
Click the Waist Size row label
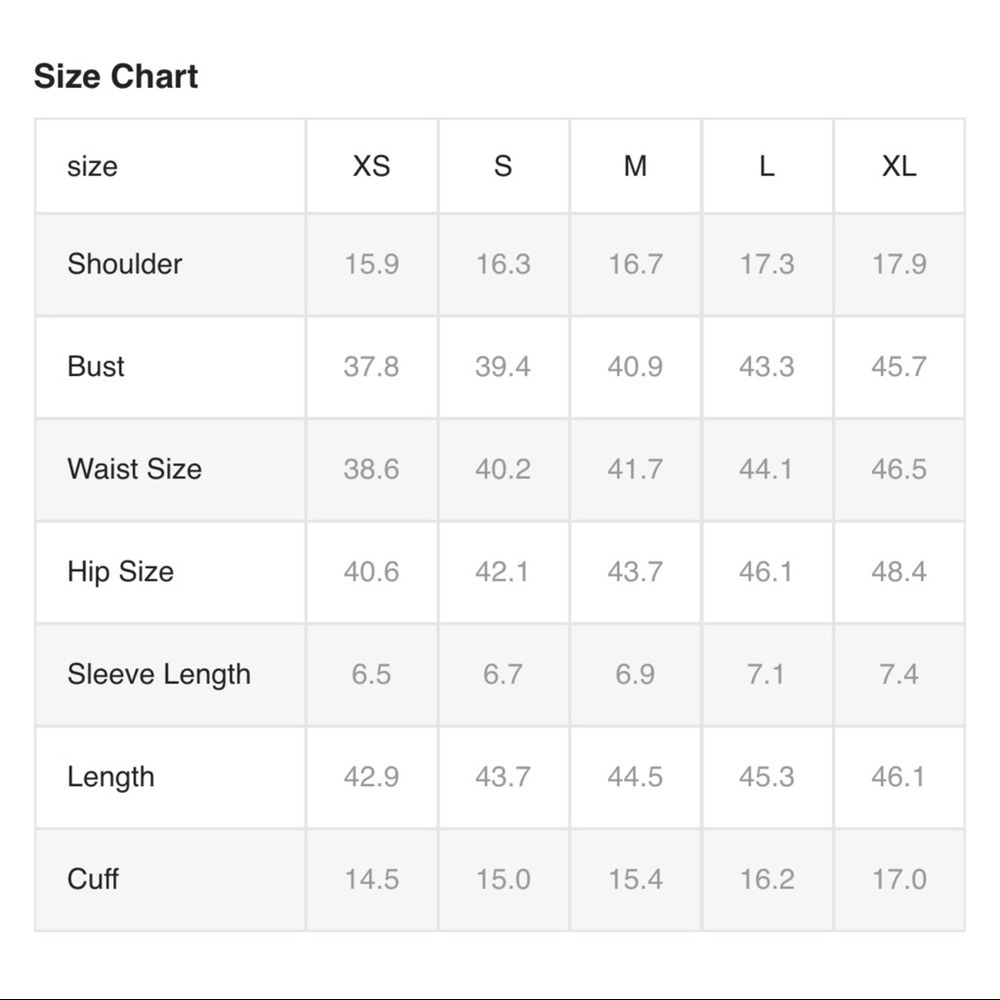click(134, 469)
